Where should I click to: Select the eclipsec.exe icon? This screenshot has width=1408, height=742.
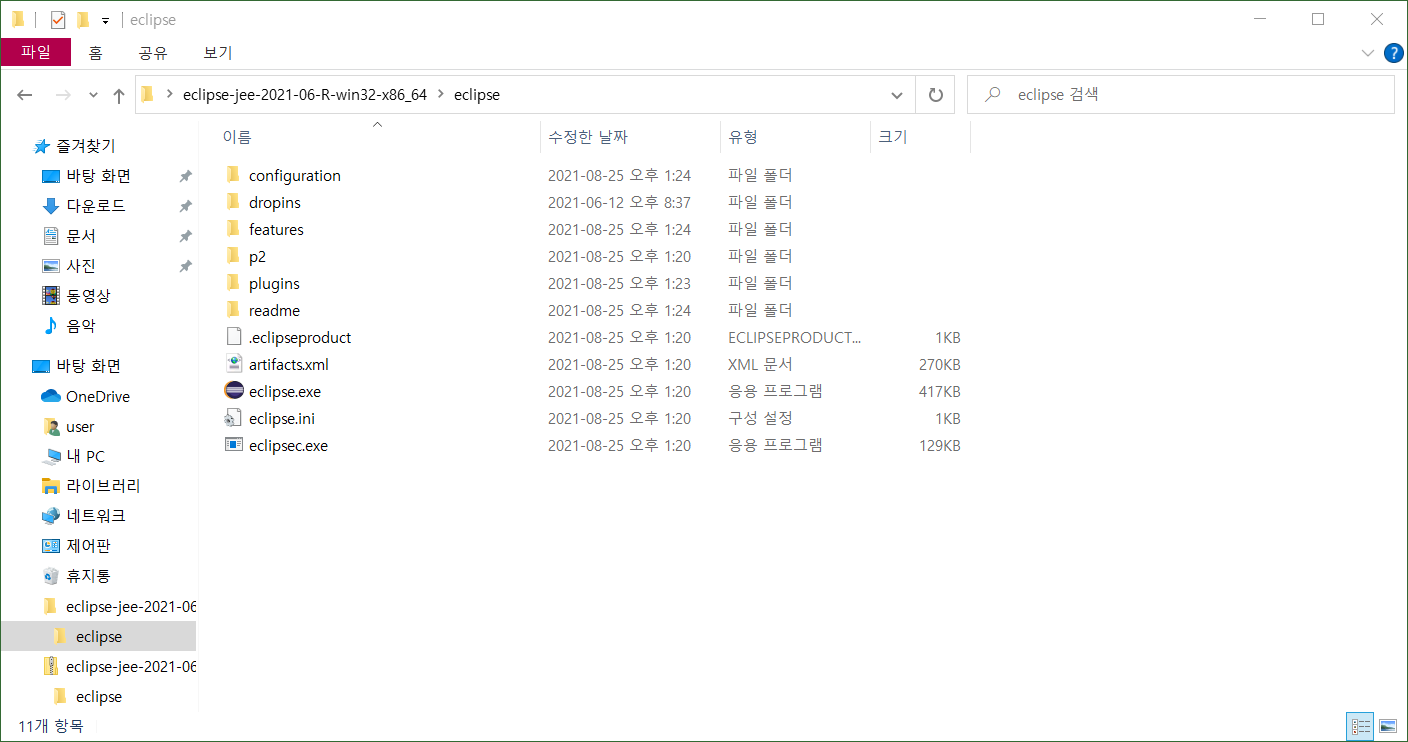(234, 445)
